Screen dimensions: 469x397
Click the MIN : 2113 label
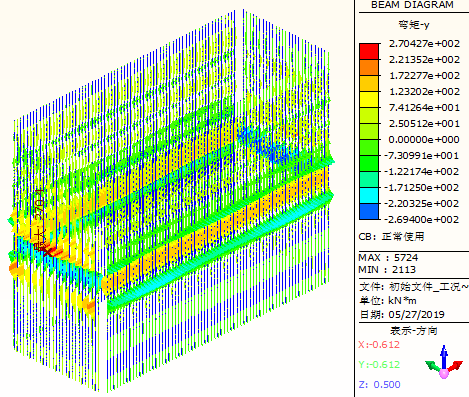[x=387, y=269]
